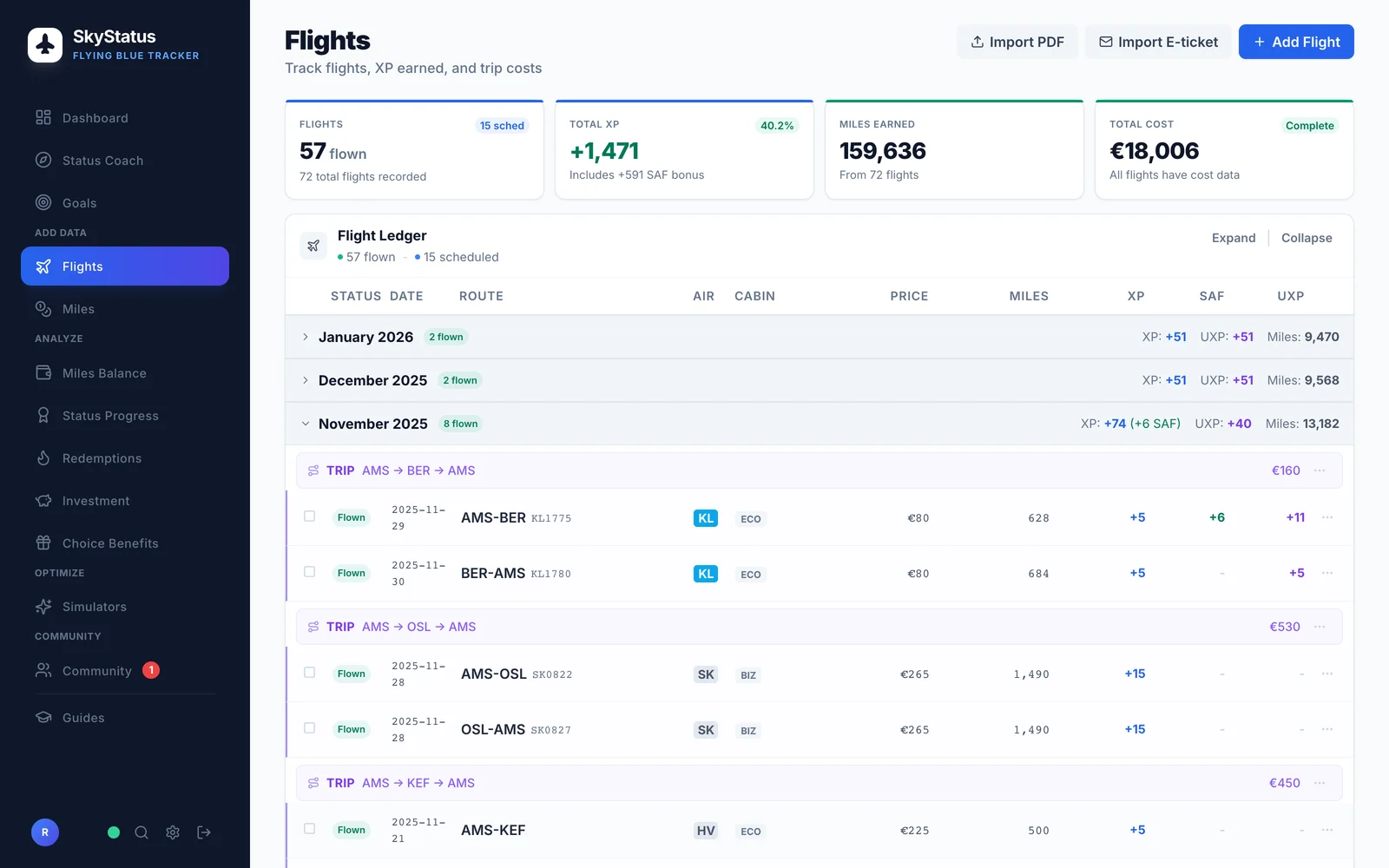The image size is (1389, 868).
Task: Click the Flight Ledger plane icon
Action: pos(313,246)
